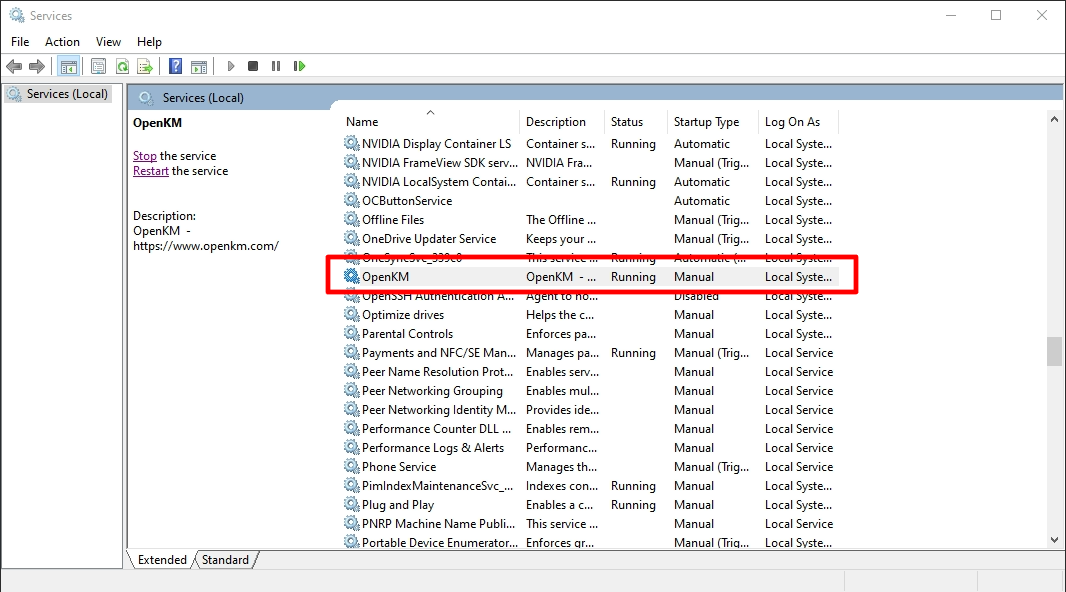Click the scrollbar down arrow in services list

point(1054,540)
